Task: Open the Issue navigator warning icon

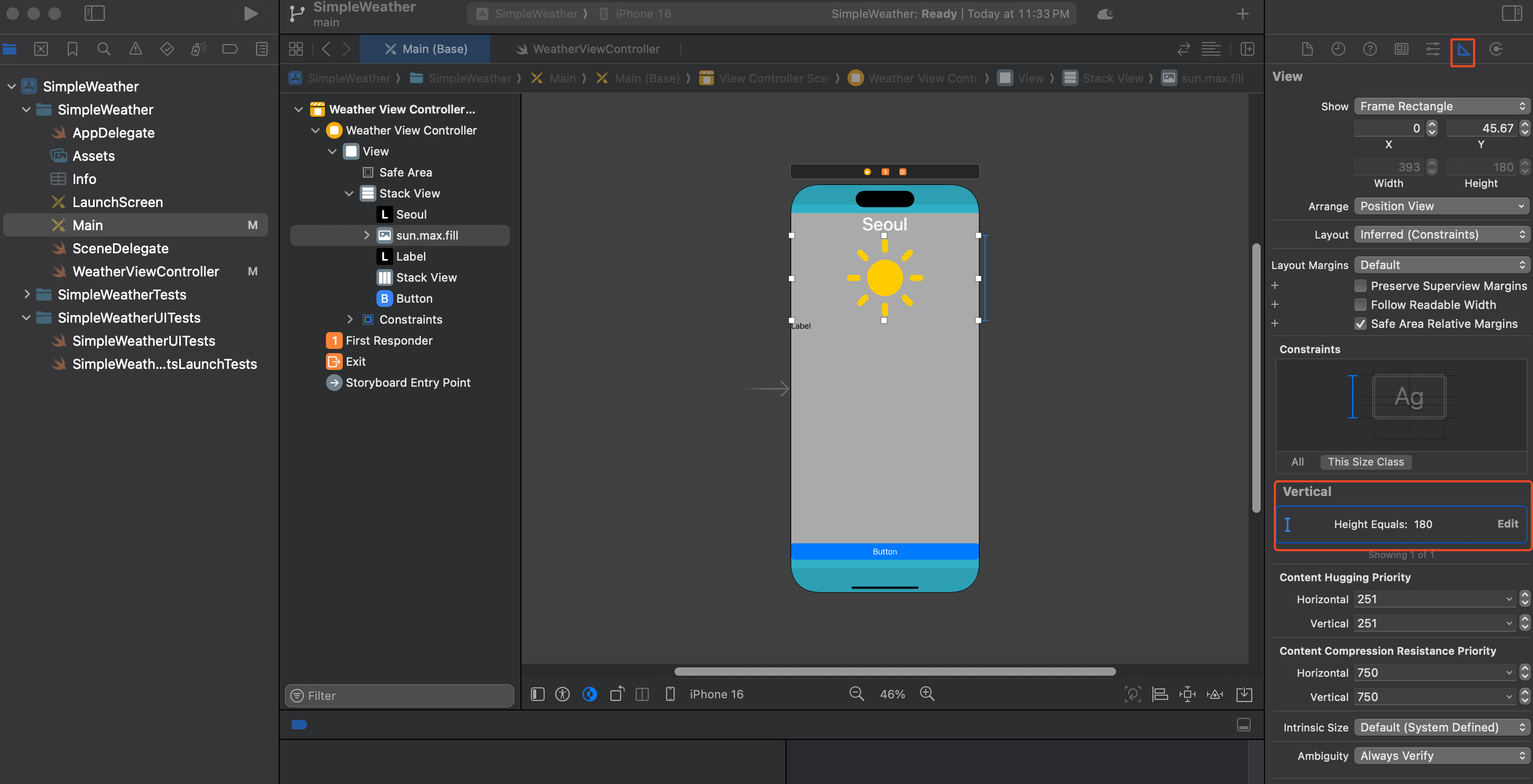Action: (x=135, y=49)
